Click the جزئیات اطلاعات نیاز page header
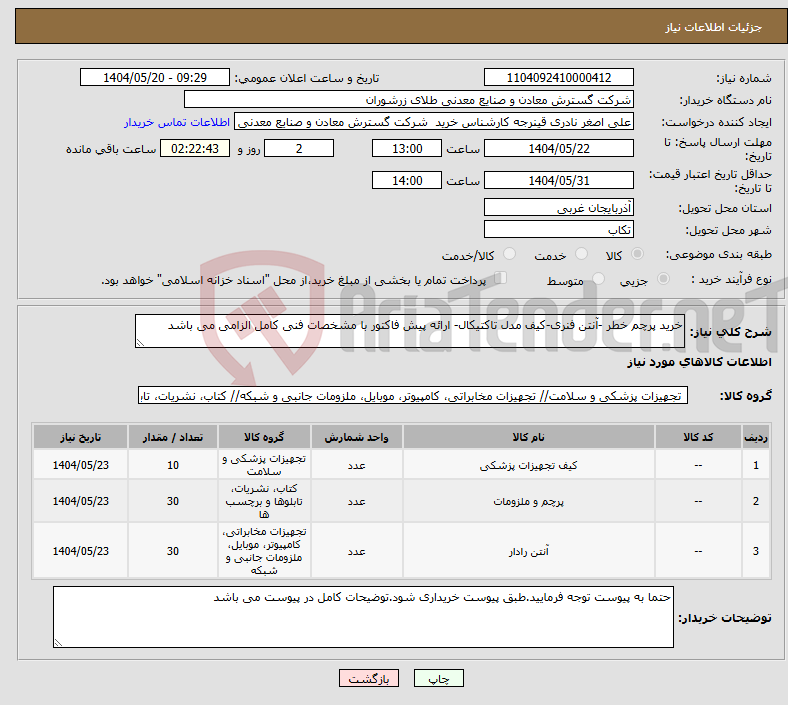The image size is (788, 705). [713, 27]
